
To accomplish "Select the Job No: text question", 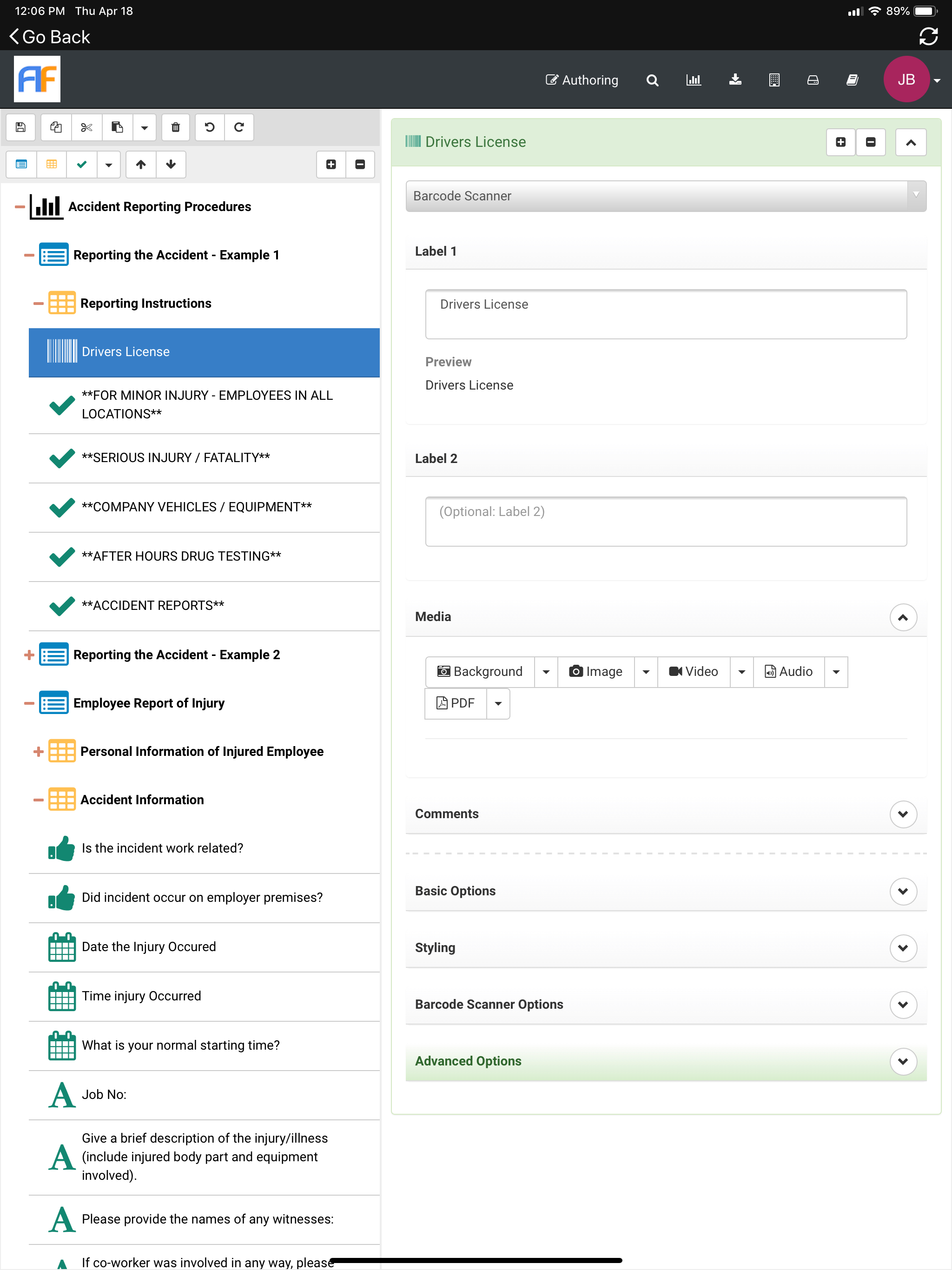I will 204,1095.
